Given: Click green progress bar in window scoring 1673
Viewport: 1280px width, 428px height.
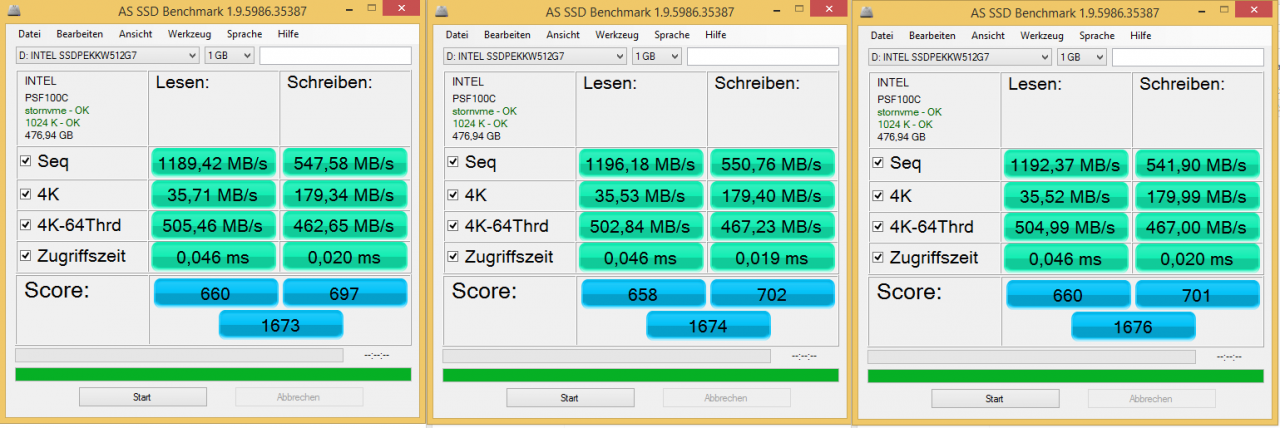Looking at the screenshot, I should [x=213, y=374].
